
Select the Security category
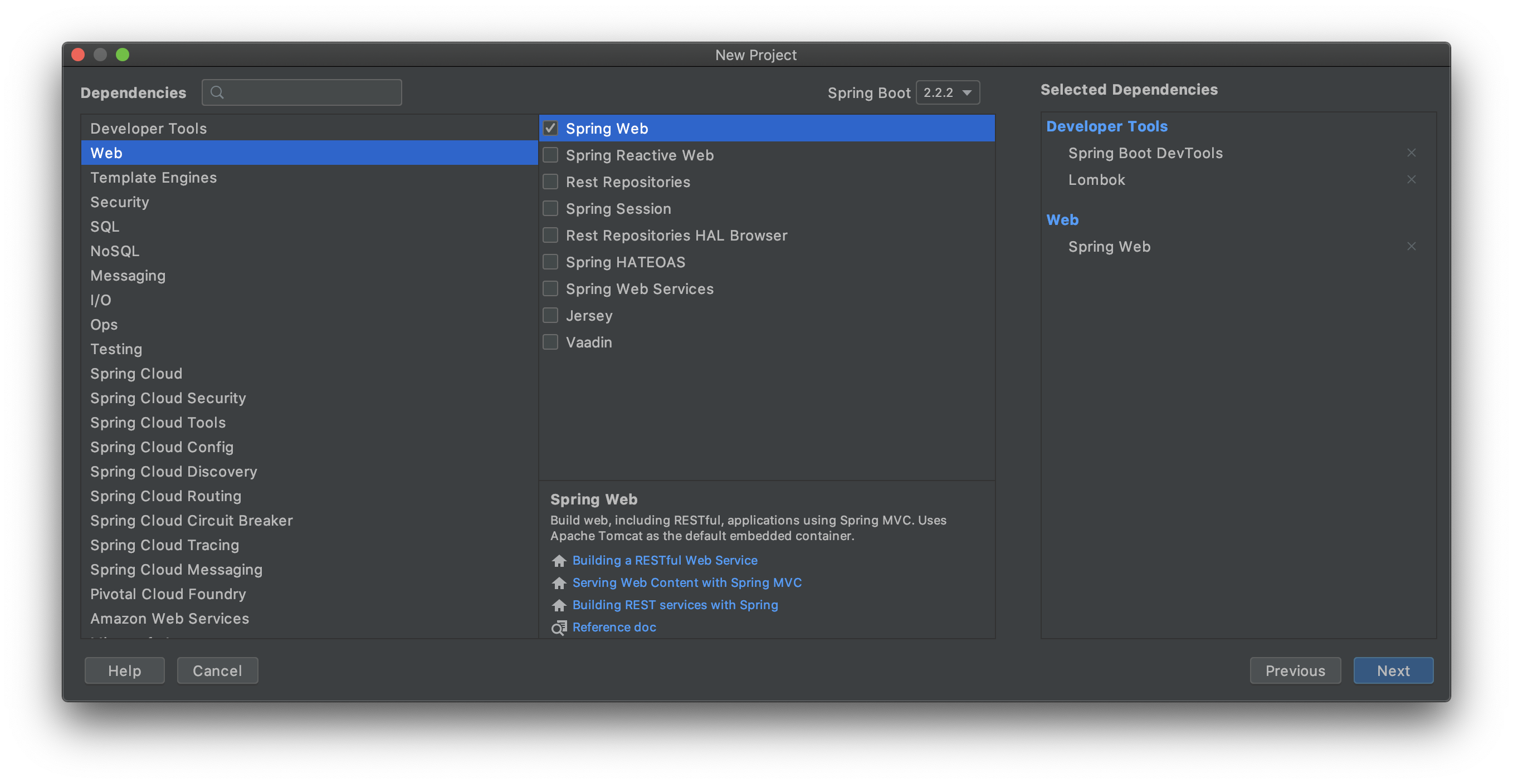click(120, 202)
